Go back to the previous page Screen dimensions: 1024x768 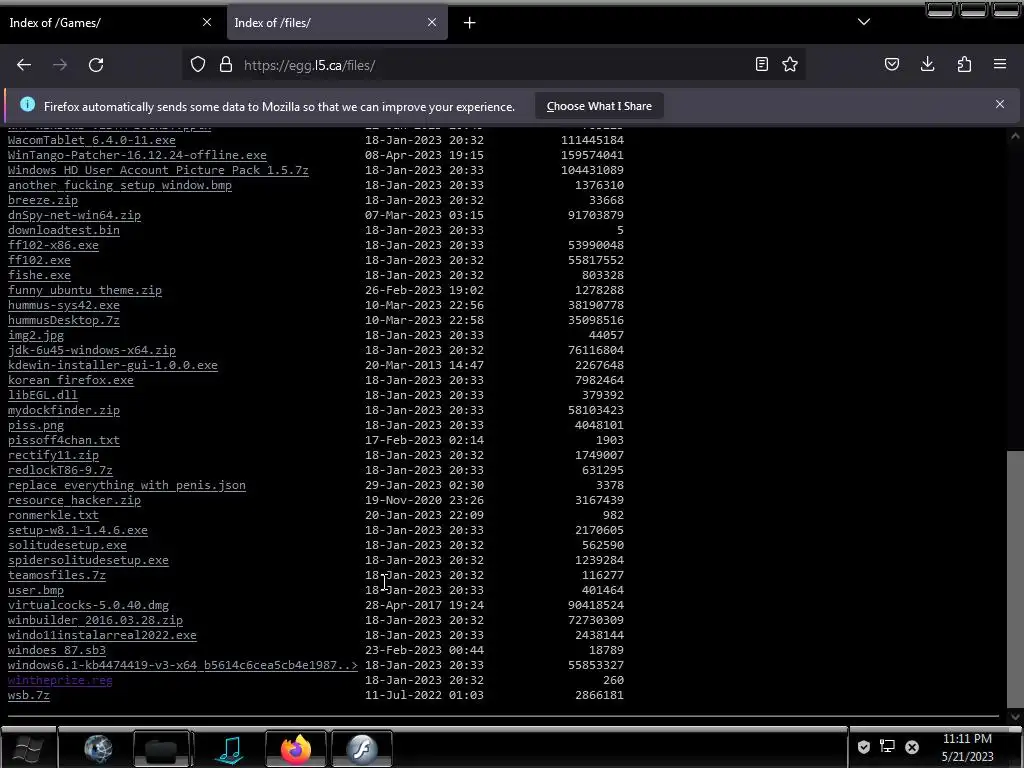[x=24, y=65]
